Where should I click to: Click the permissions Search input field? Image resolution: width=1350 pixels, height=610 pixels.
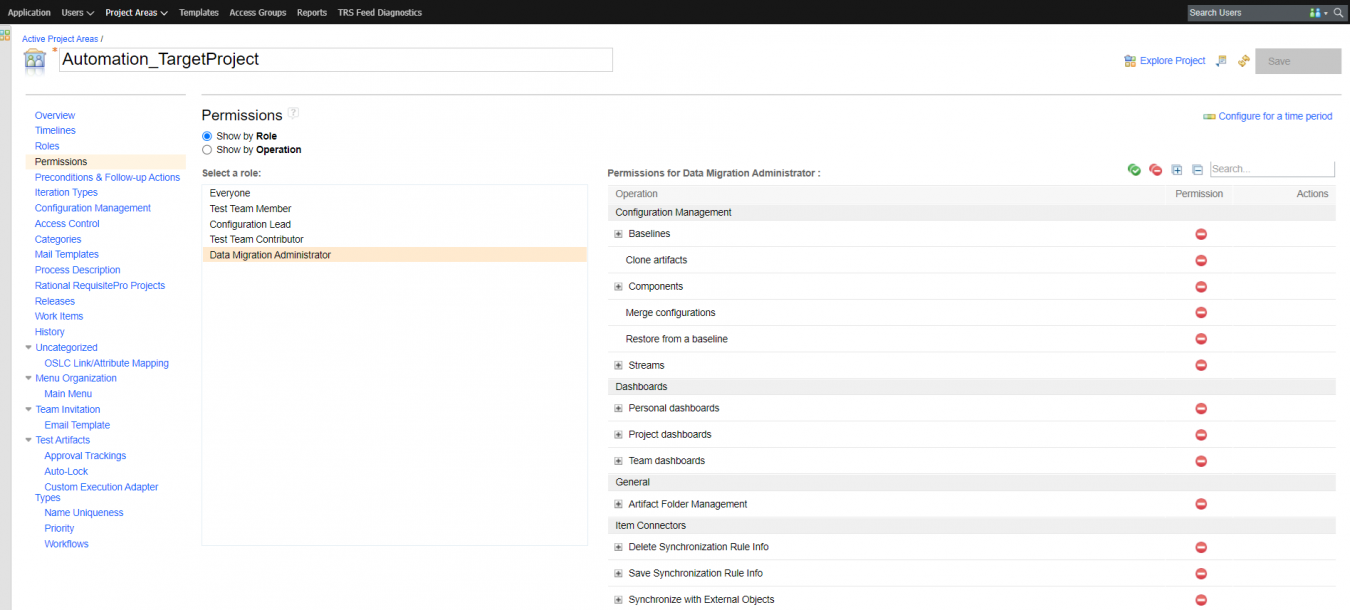(1271, 170)
